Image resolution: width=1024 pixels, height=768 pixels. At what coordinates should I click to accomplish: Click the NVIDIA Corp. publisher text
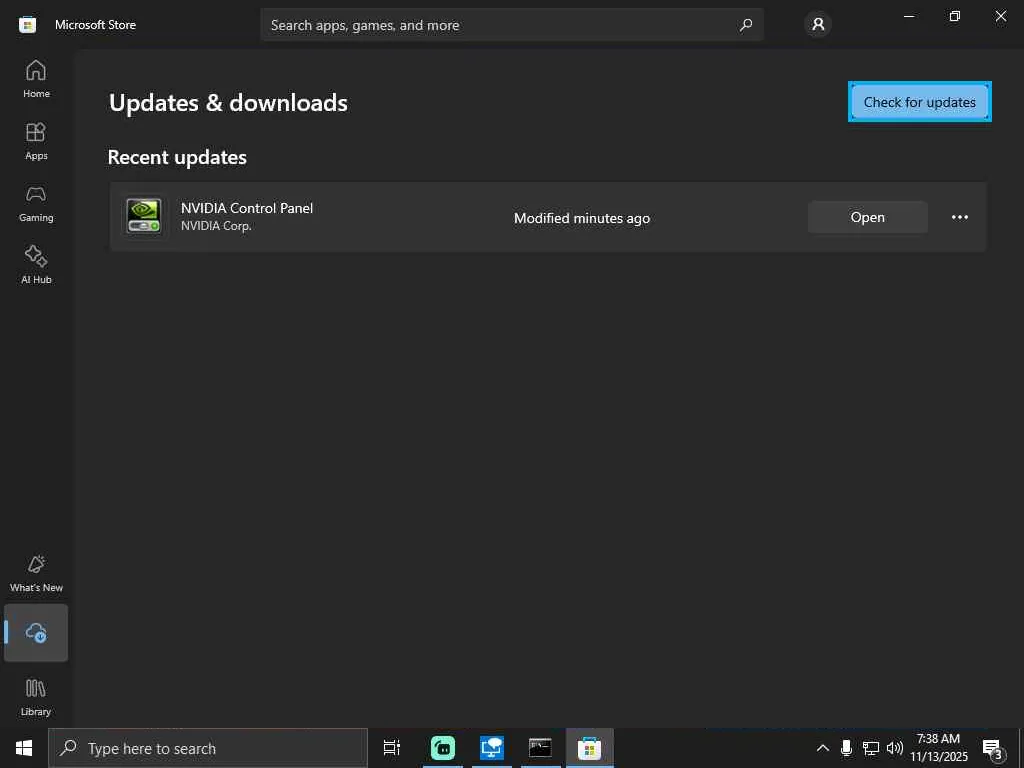pos(216,226)
